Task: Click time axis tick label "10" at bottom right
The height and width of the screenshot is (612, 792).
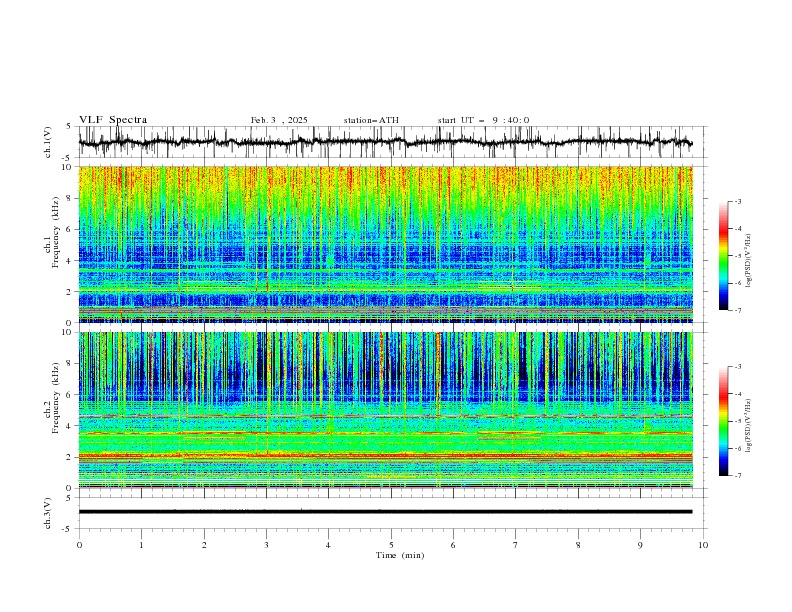Action: tap(703, 545)
